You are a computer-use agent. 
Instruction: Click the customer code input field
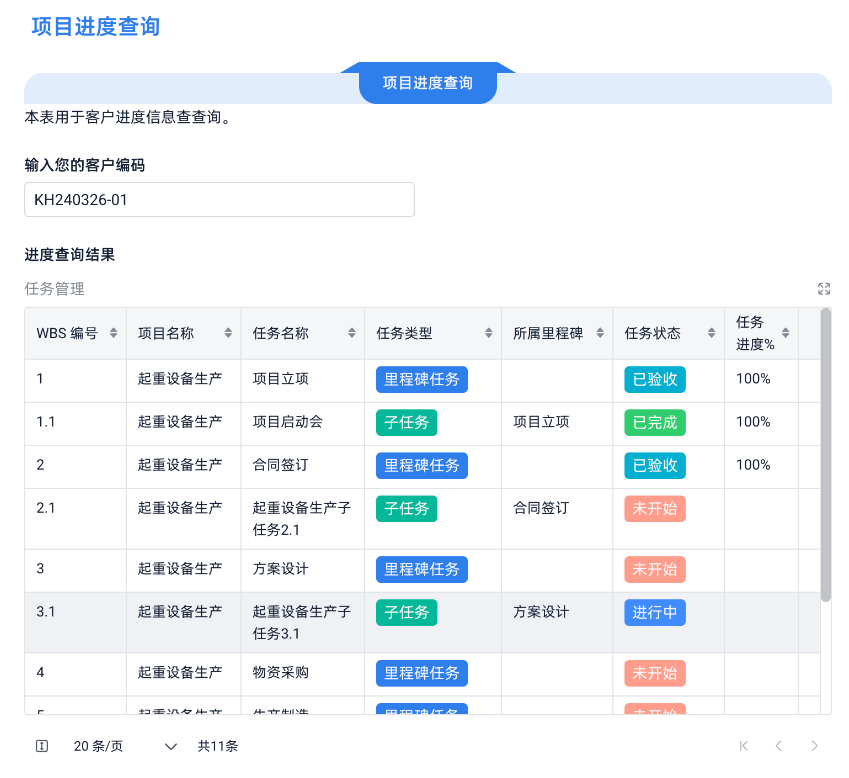click(219, 200)
